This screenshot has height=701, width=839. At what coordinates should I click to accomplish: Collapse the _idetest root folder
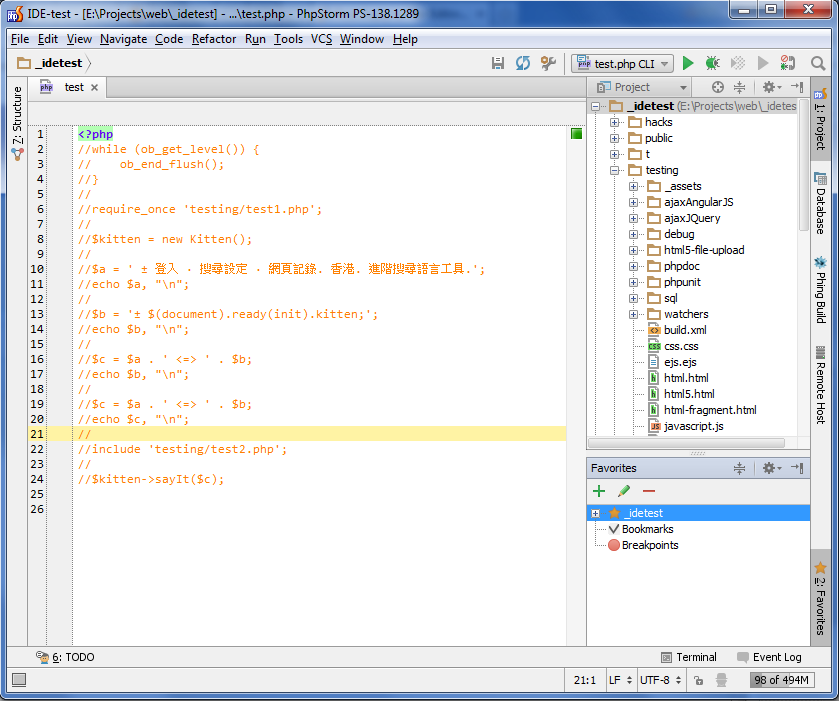pyautogui.click(x=596, y=106)
